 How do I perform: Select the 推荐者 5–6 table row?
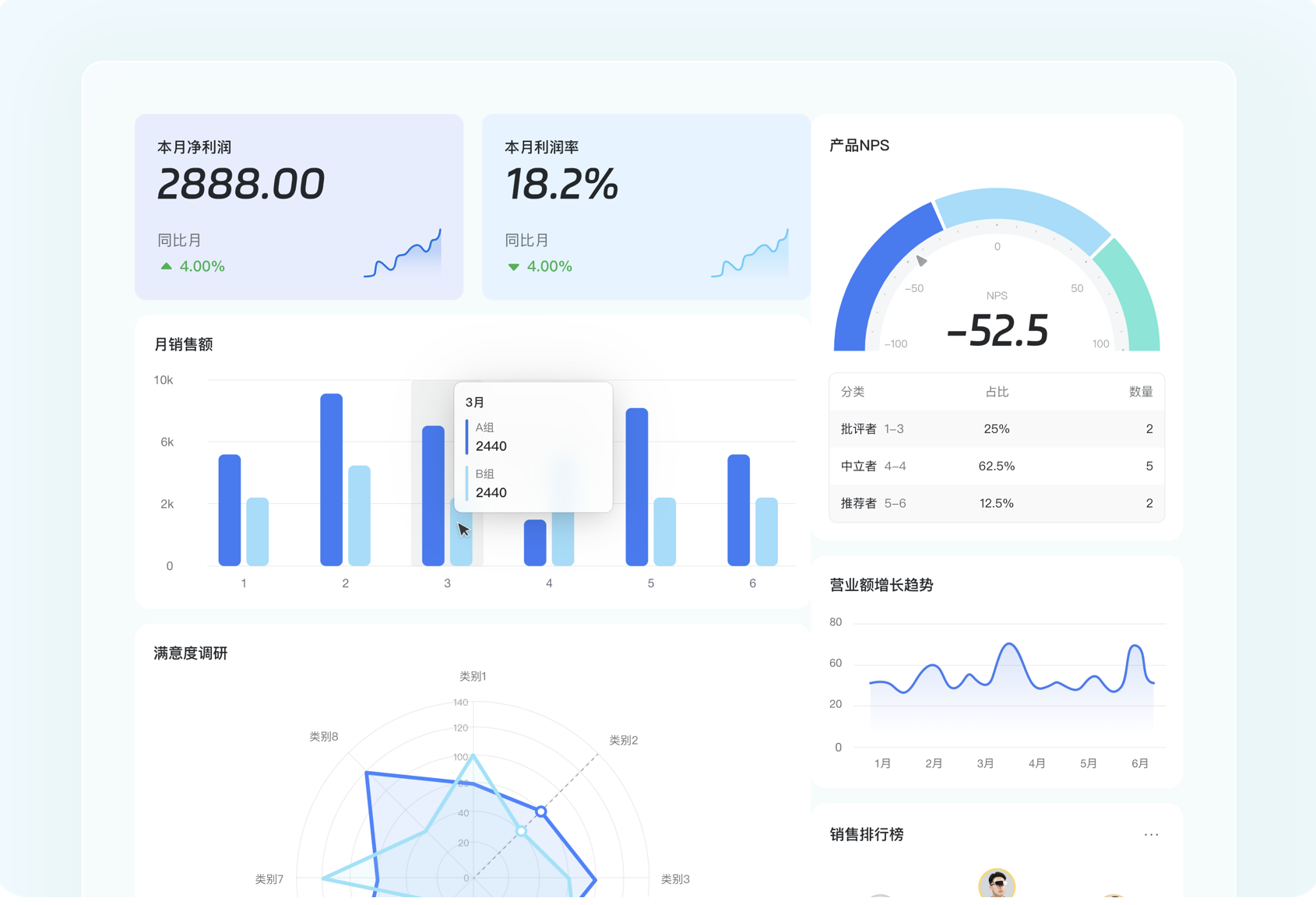click(x=997, y=504)
